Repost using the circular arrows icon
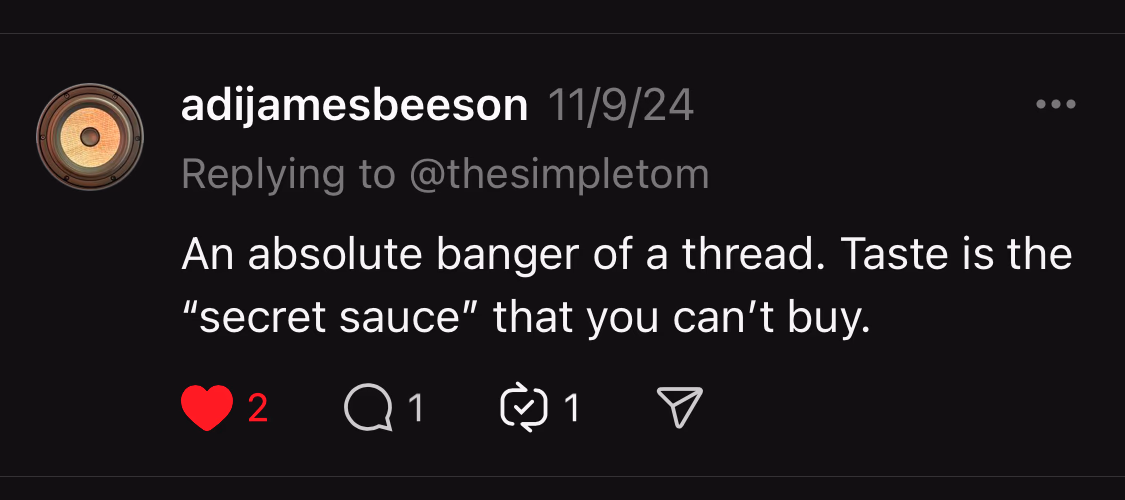1125x500 pixels. 524,407
